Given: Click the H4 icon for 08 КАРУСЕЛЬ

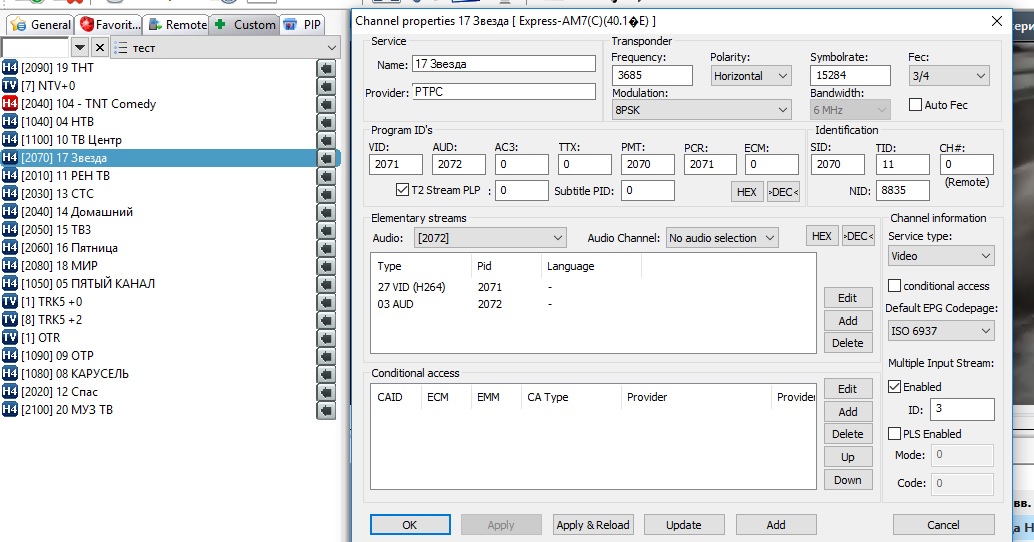Looking at the screenshot, I should pos(10,374).
